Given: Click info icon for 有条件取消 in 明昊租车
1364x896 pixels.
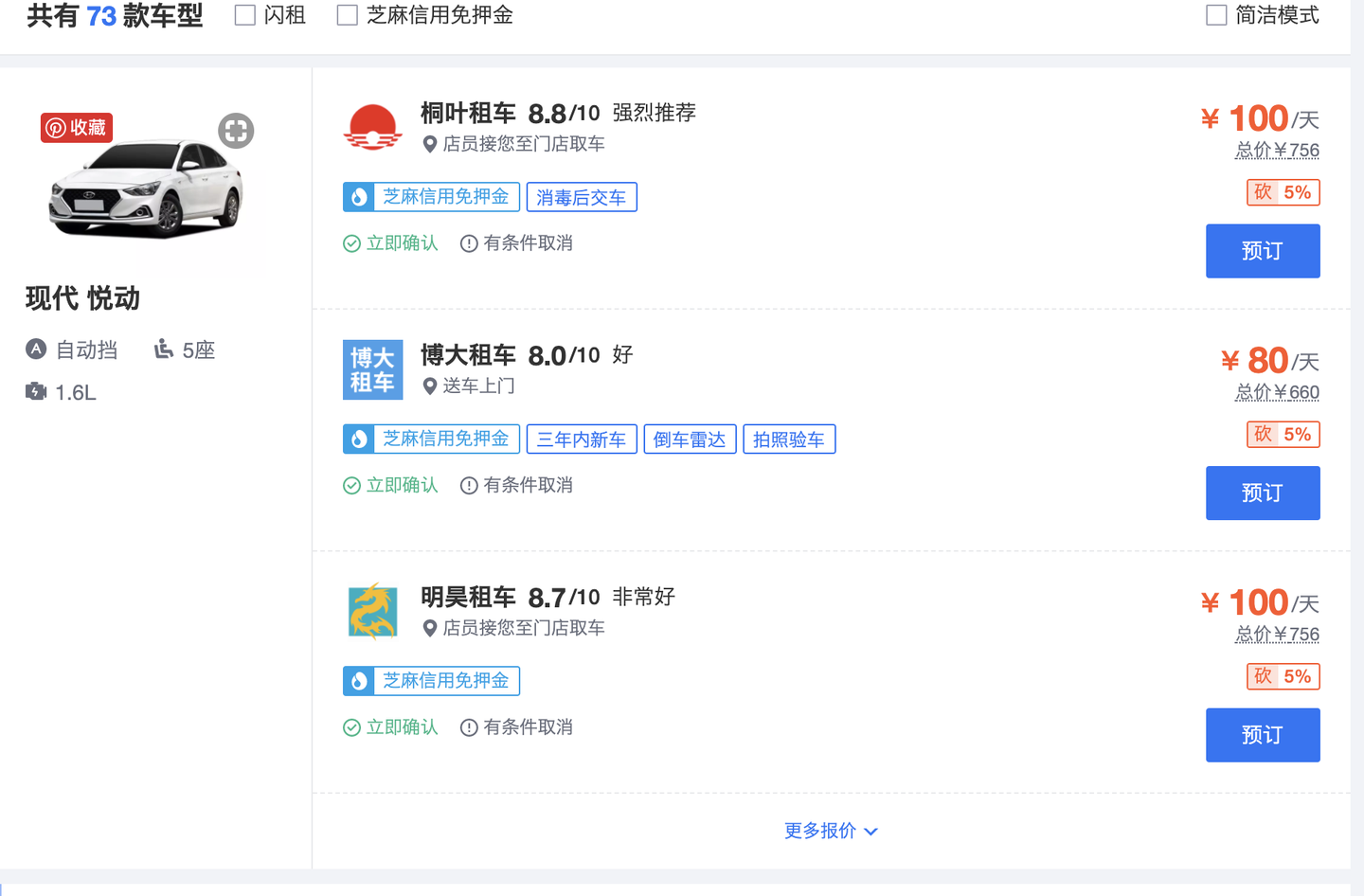Looking at the screenshot, I should 469,727.
